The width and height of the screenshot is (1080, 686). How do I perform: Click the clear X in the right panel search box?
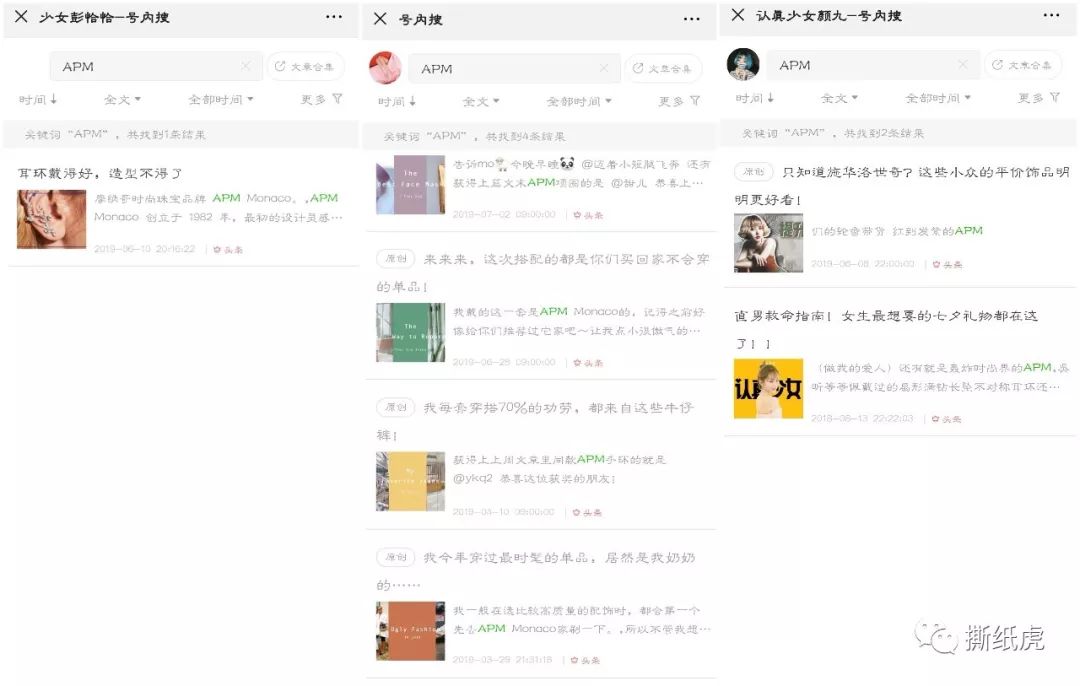pyautogui.click(x=962, y=64)
